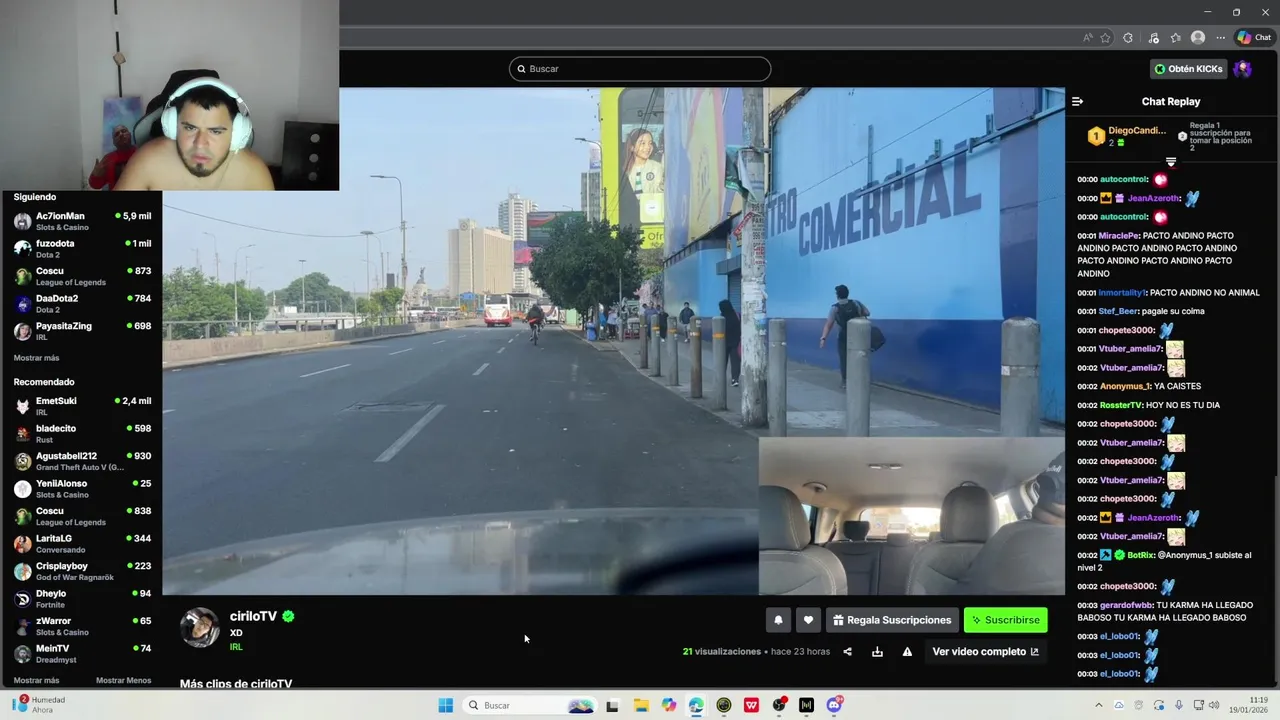1280x720 pixels.
Task: Open volume control in system tray
Action: pos(1214,705)
